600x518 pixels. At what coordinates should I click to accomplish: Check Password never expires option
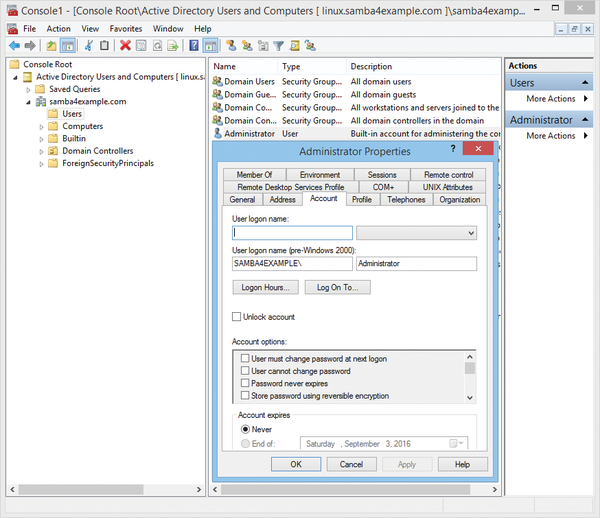click(x=245, y=383)
